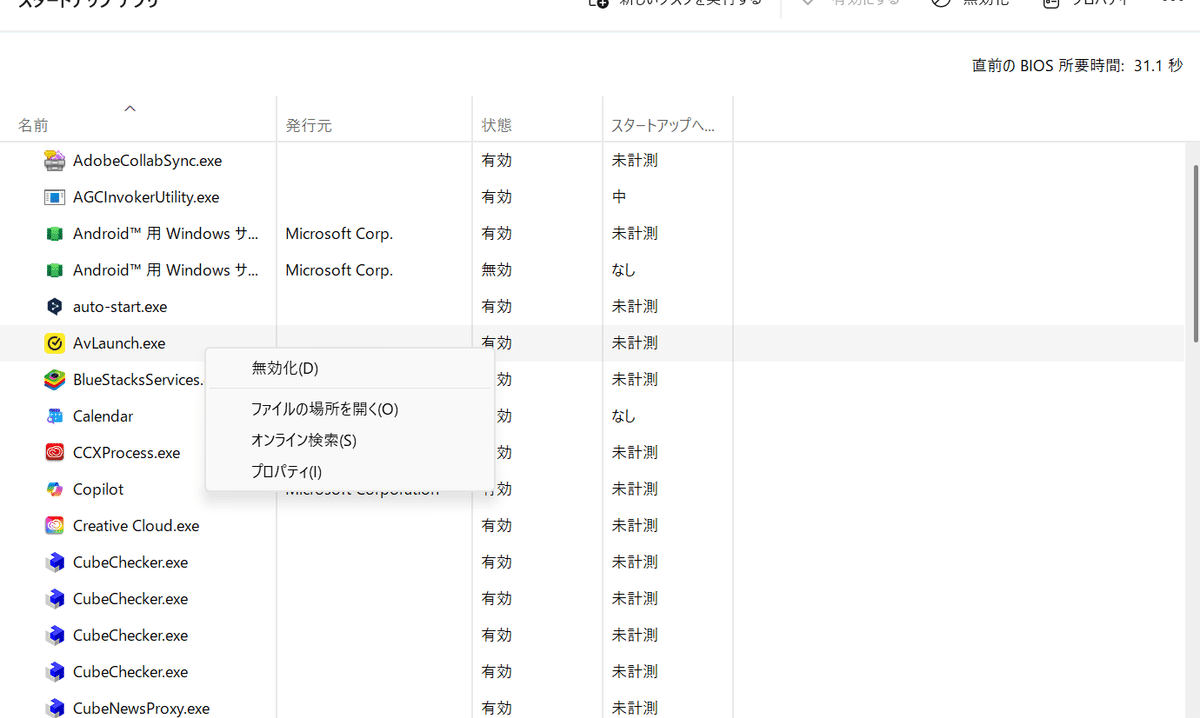
Task: Click the CubeNewsProxy.exe app icon
Action: pos(54,707)
